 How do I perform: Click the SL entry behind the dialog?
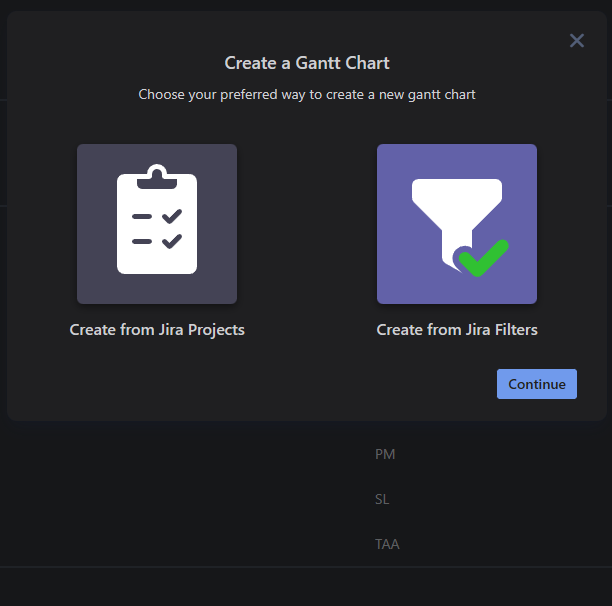point(382,499)
